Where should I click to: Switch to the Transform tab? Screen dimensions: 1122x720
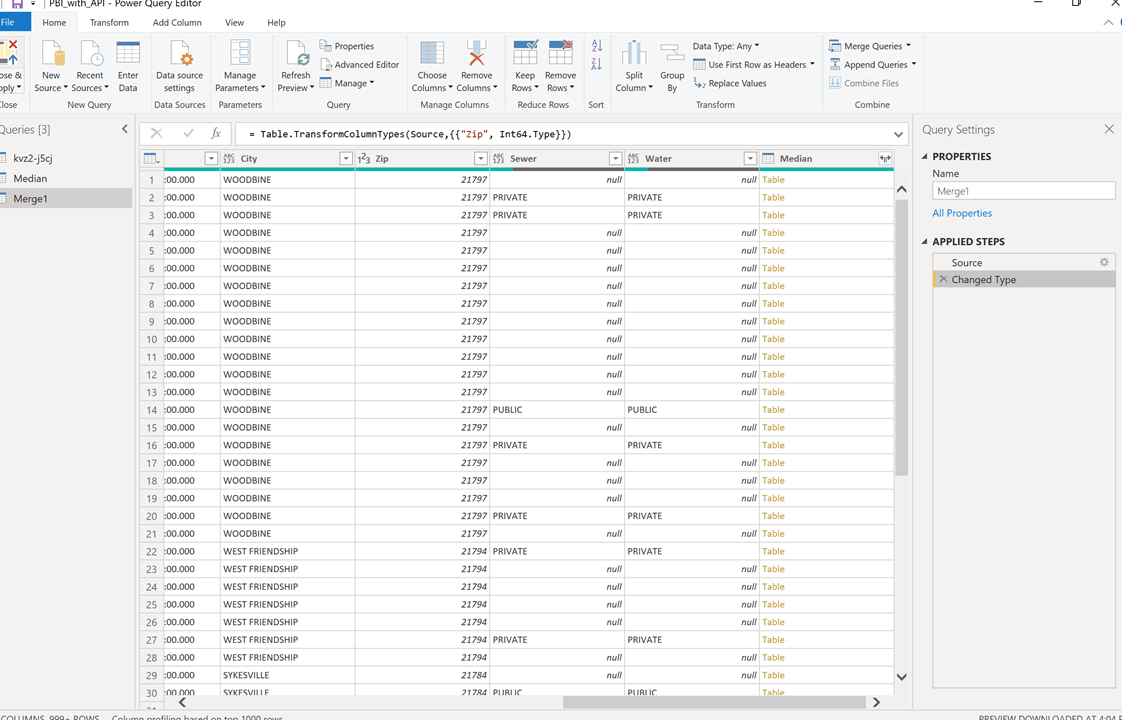pos(109,22)
